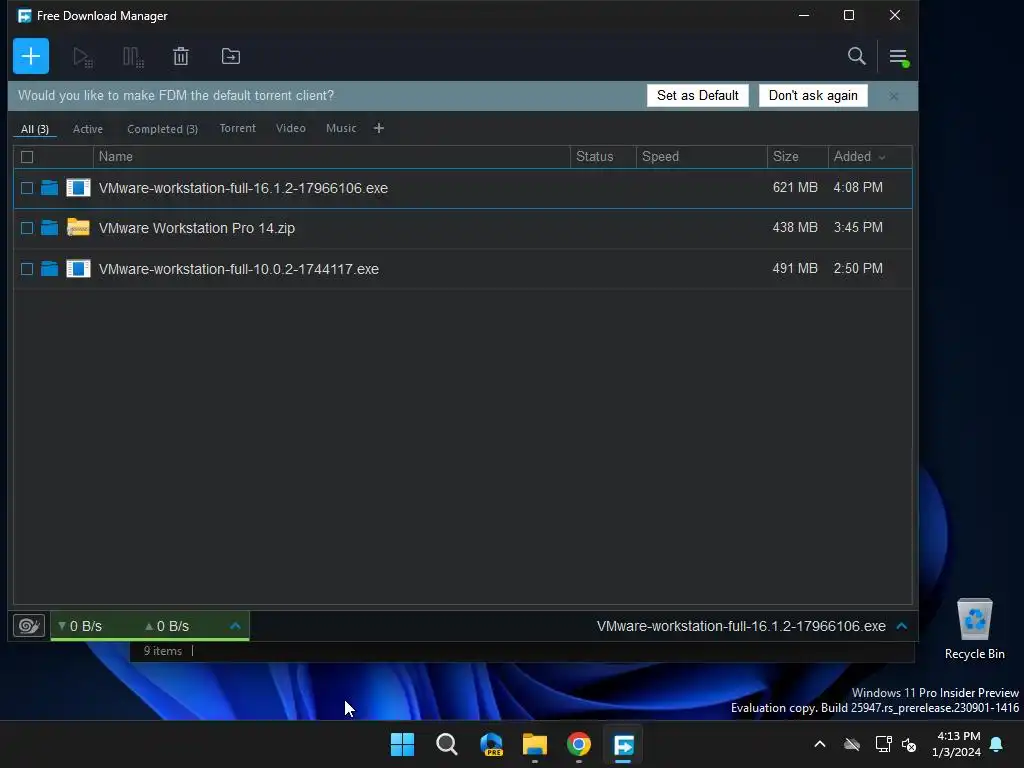Click the Don't ask again button
Screen dimensions: 1024x768
[813, 95]
